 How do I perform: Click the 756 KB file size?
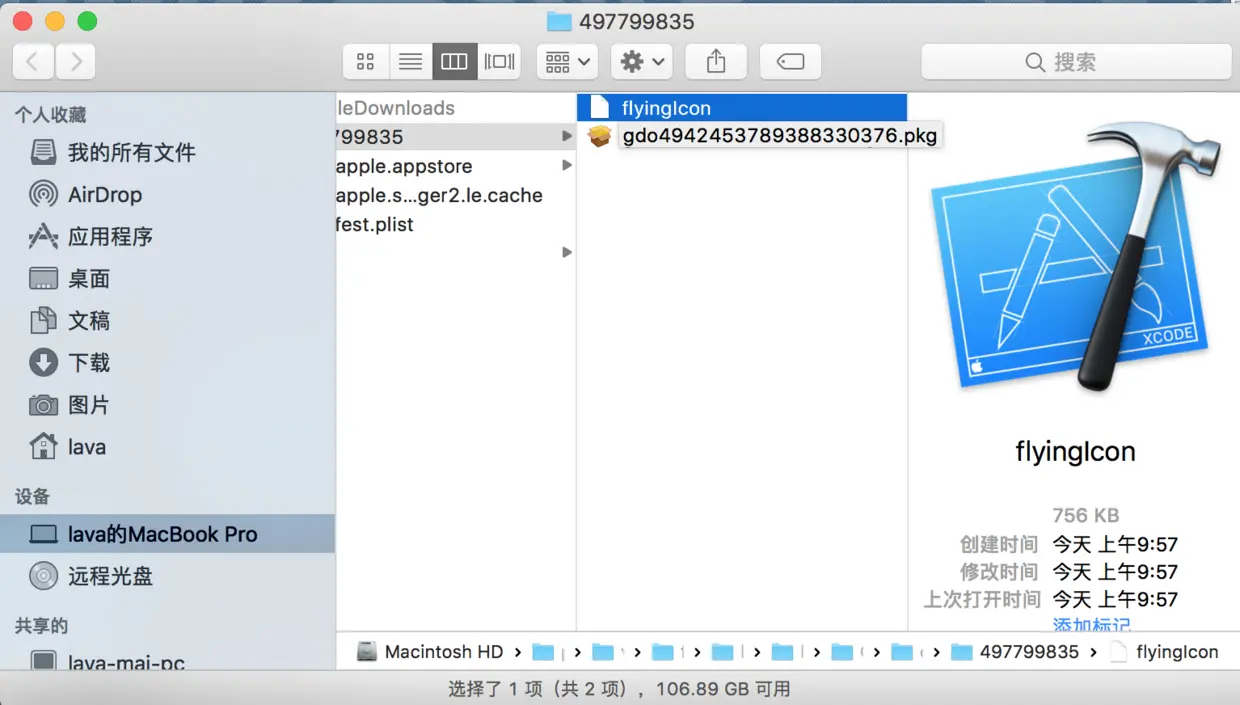click(1085, 515)
